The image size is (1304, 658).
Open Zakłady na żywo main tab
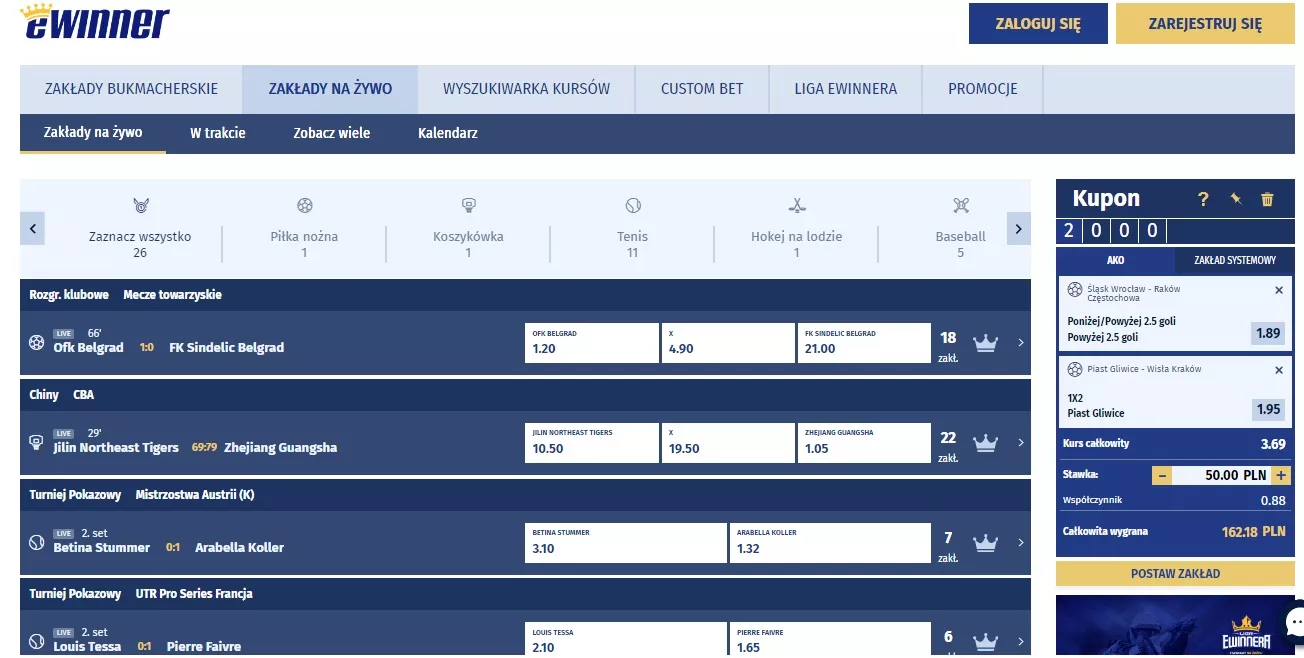click(330, 89)
